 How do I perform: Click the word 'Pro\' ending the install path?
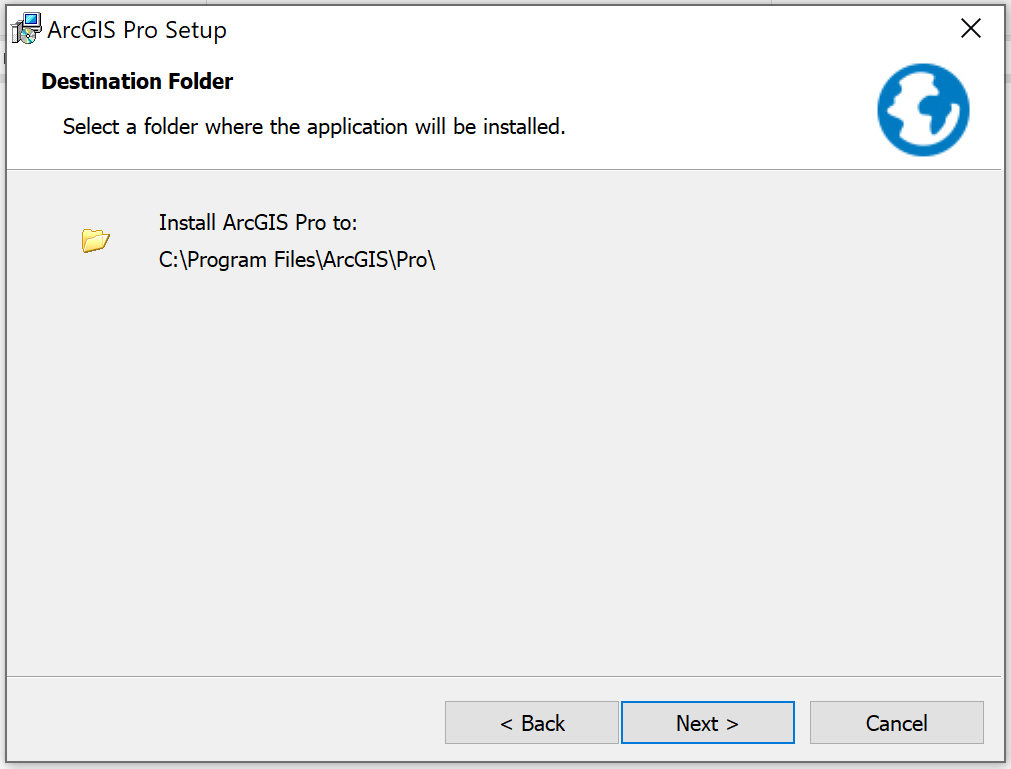pos(416,260)
